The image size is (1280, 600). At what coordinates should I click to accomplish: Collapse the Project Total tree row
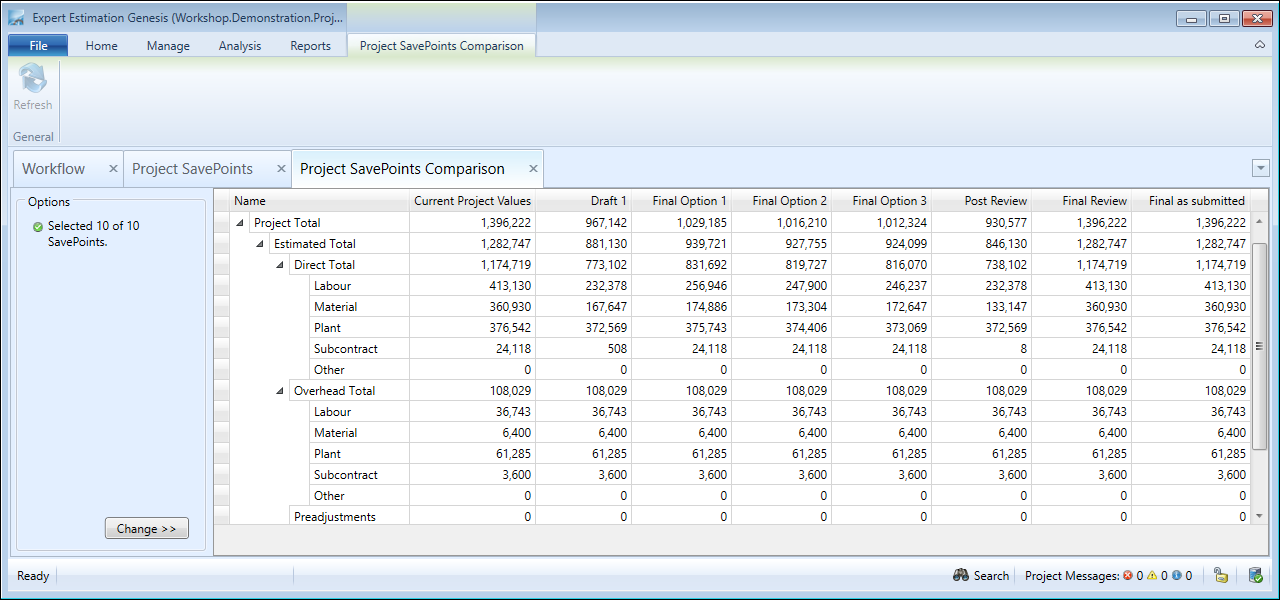coord(240,223)
